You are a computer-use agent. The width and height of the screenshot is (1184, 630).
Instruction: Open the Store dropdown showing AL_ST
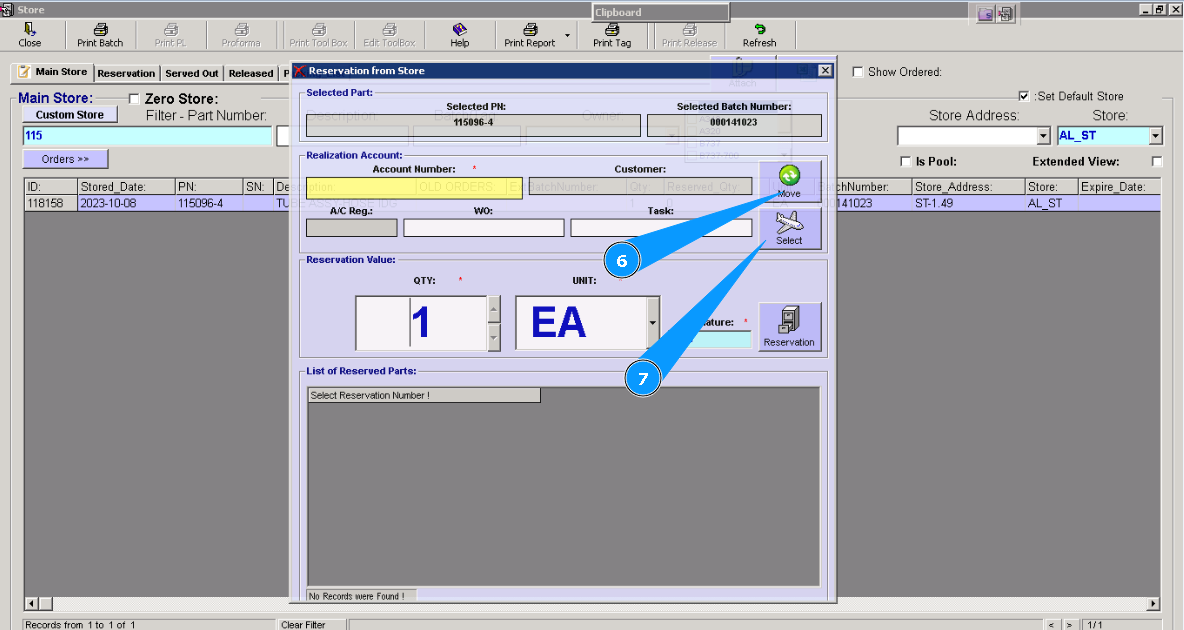coord(1156,136)
